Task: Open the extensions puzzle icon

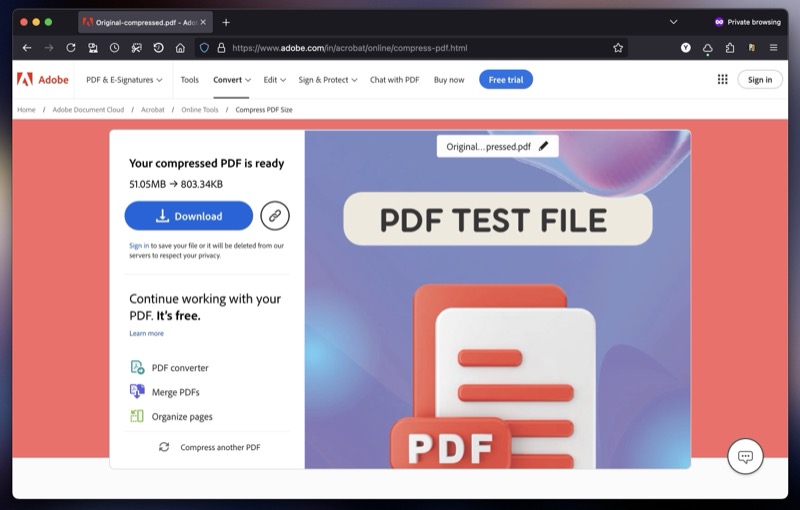Action: pyautogui.click(x=730, y=48)
